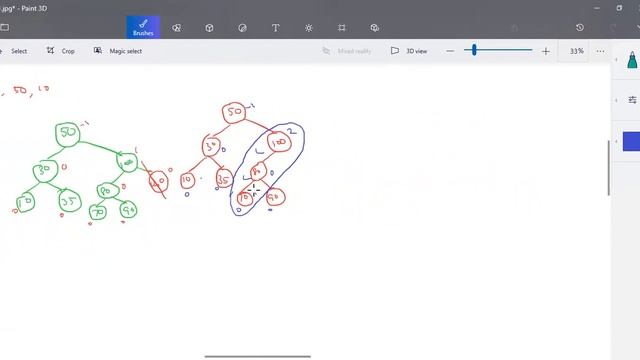Click the 33% zoom percentage field
The width and height of the screenshot is (640, 360).
click(577, 51)
